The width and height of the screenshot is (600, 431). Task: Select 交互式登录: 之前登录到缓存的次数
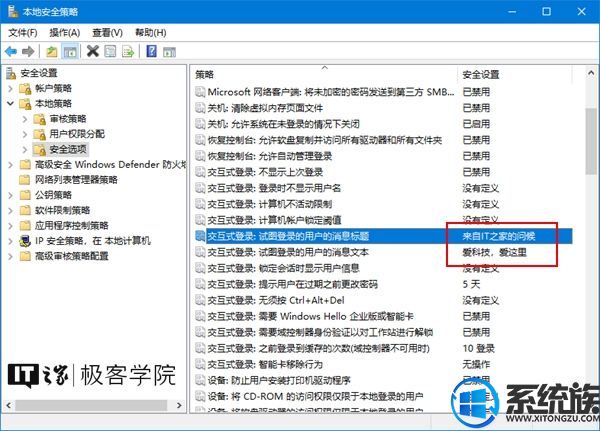[383, 349]
